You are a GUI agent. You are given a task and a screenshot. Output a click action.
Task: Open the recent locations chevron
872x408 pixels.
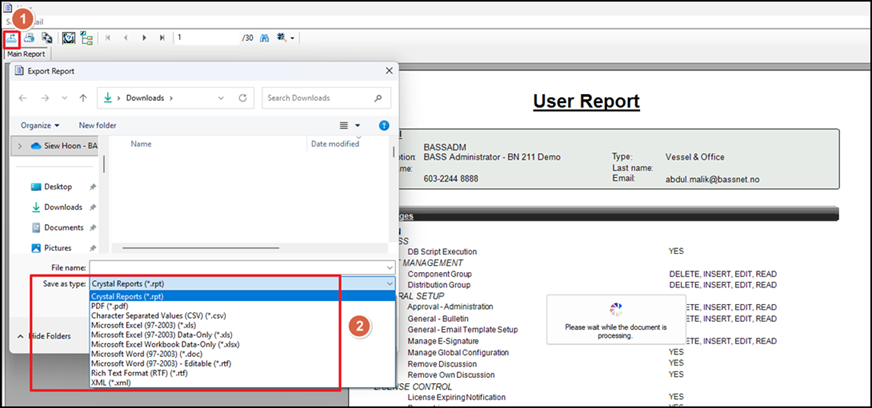coord(64,98)
